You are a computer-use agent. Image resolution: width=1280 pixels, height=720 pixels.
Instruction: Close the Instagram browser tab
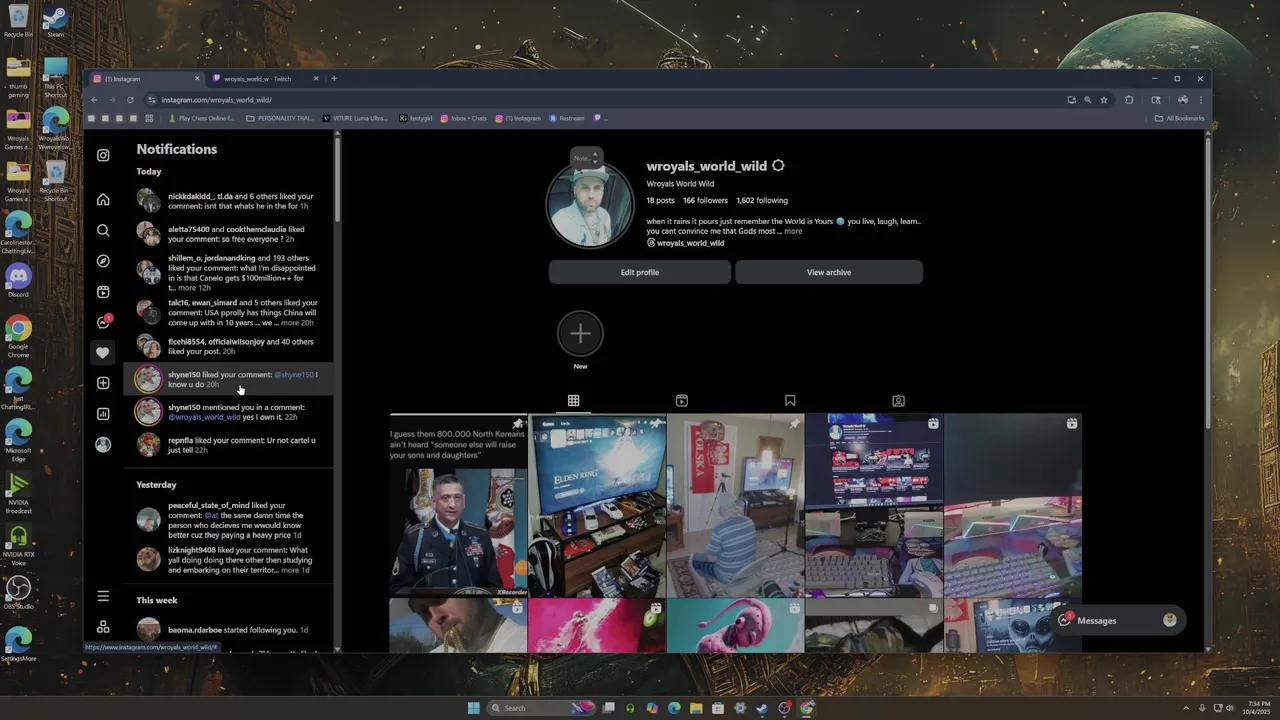(x=197, y=79)
